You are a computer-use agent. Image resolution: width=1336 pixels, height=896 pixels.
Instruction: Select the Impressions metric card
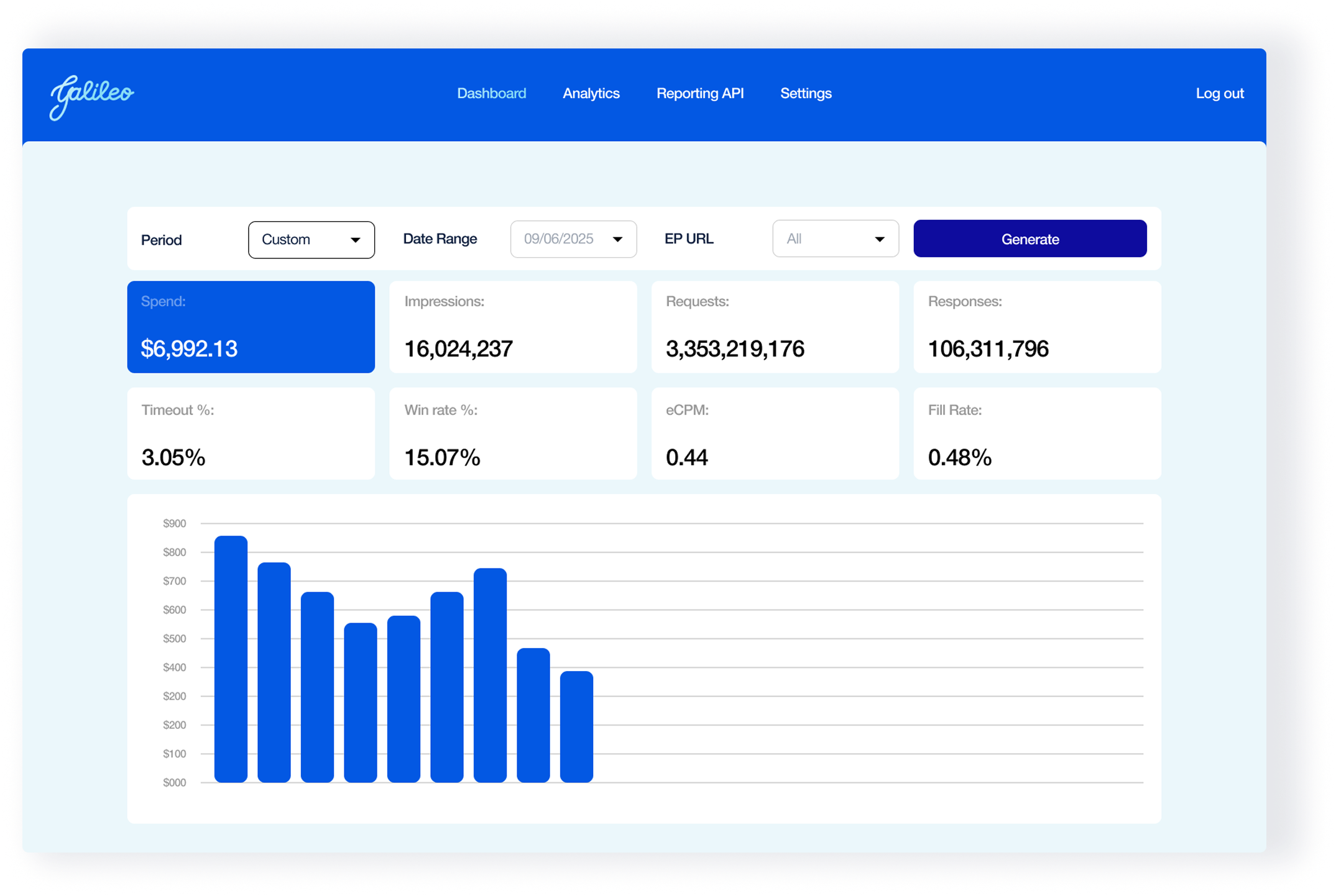(513, 327)
